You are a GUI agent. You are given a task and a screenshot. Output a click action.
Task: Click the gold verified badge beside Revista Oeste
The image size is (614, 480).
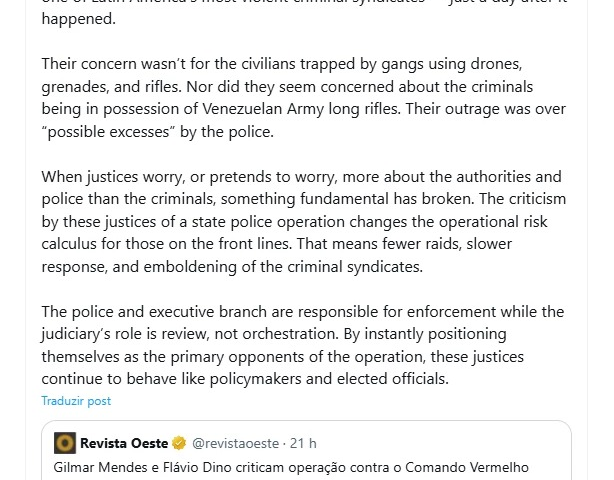click(x=179, y=443)
